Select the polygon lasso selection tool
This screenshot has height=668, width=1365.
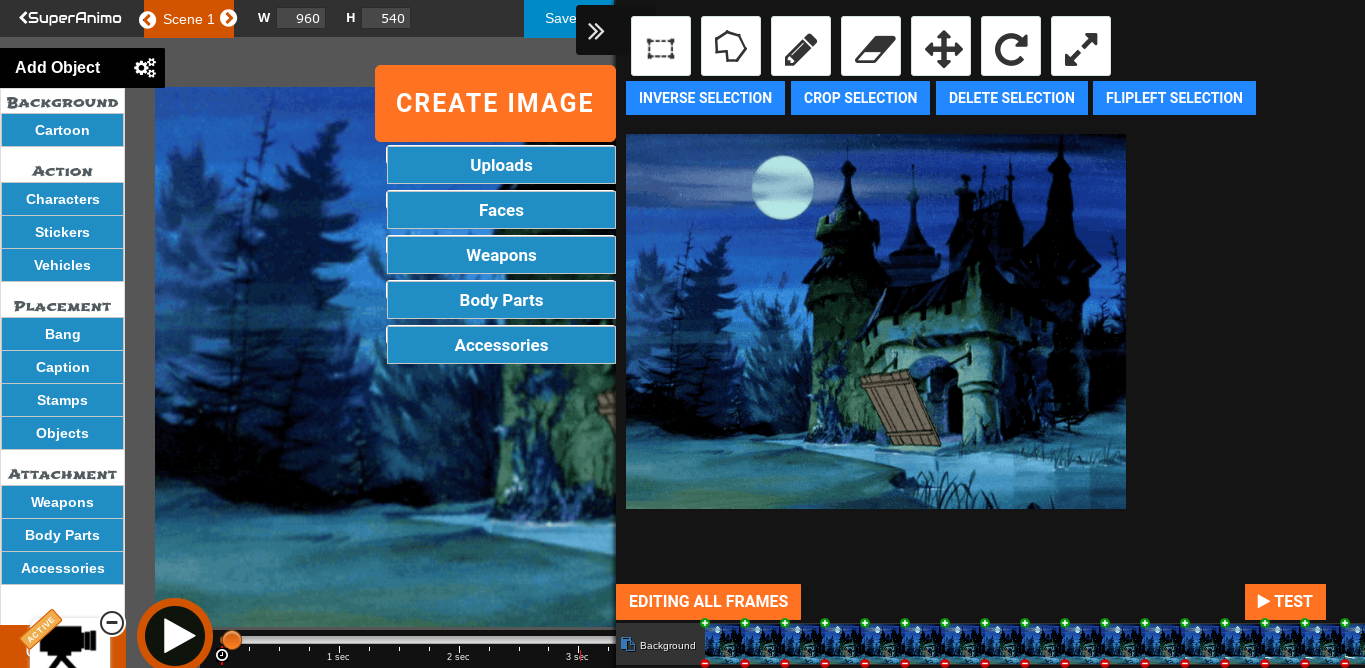pyautogui.click(x=731, y=46)
